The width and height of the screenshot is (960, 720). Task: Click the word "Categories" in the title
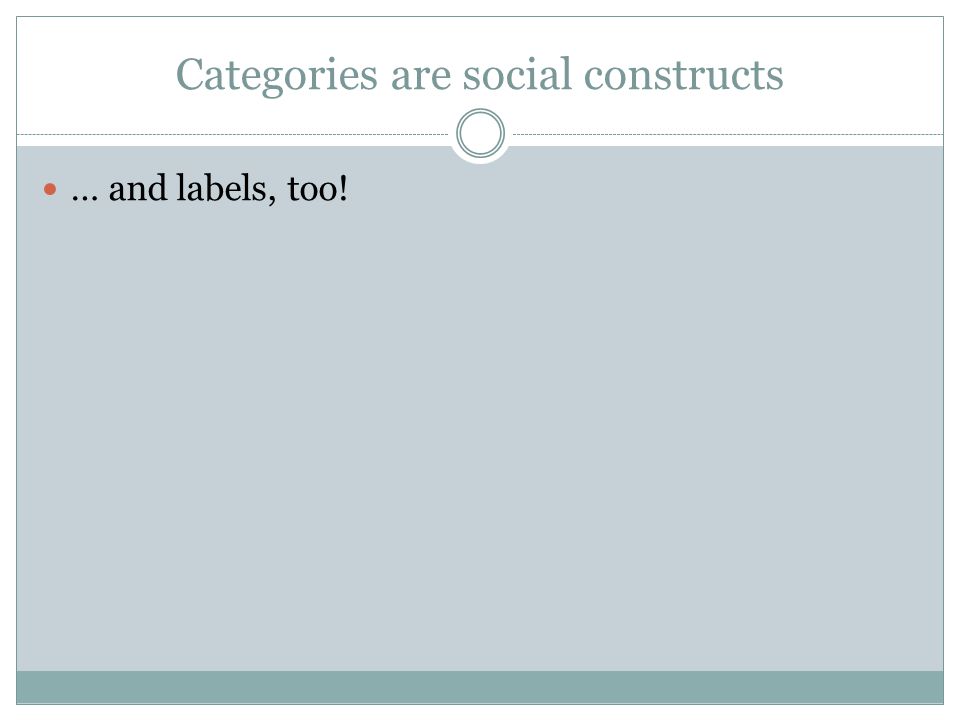pyautogui.click(x=277, y=76)
